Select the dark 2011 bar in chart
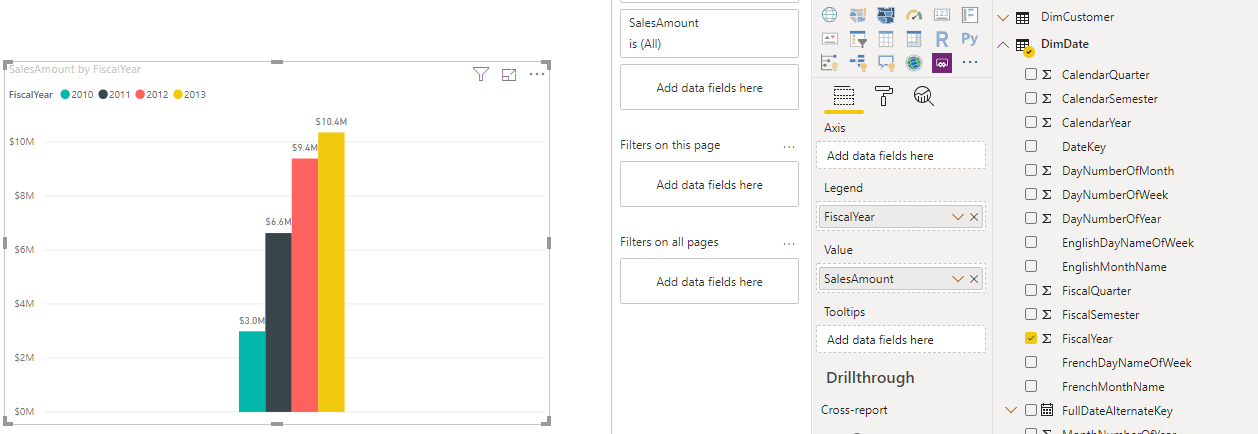The width and height of the screenshot is (1258, 434). pyautogui.click(x=278, y=322)
